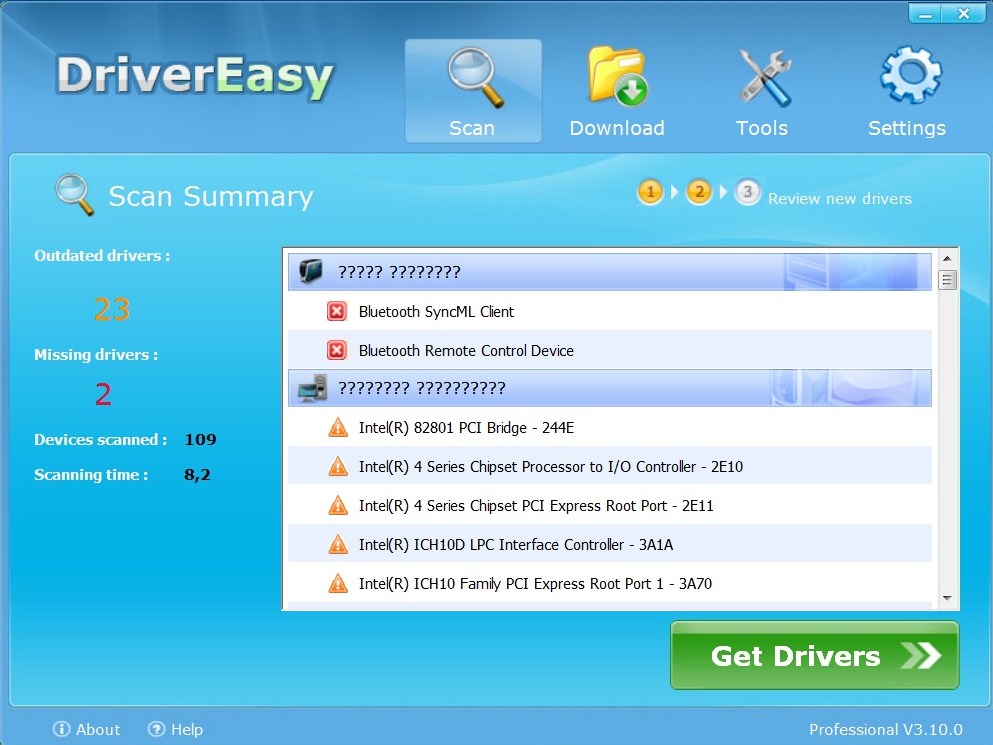
Task: Click scanning time value '8,2'
Action: click(197, 474)
